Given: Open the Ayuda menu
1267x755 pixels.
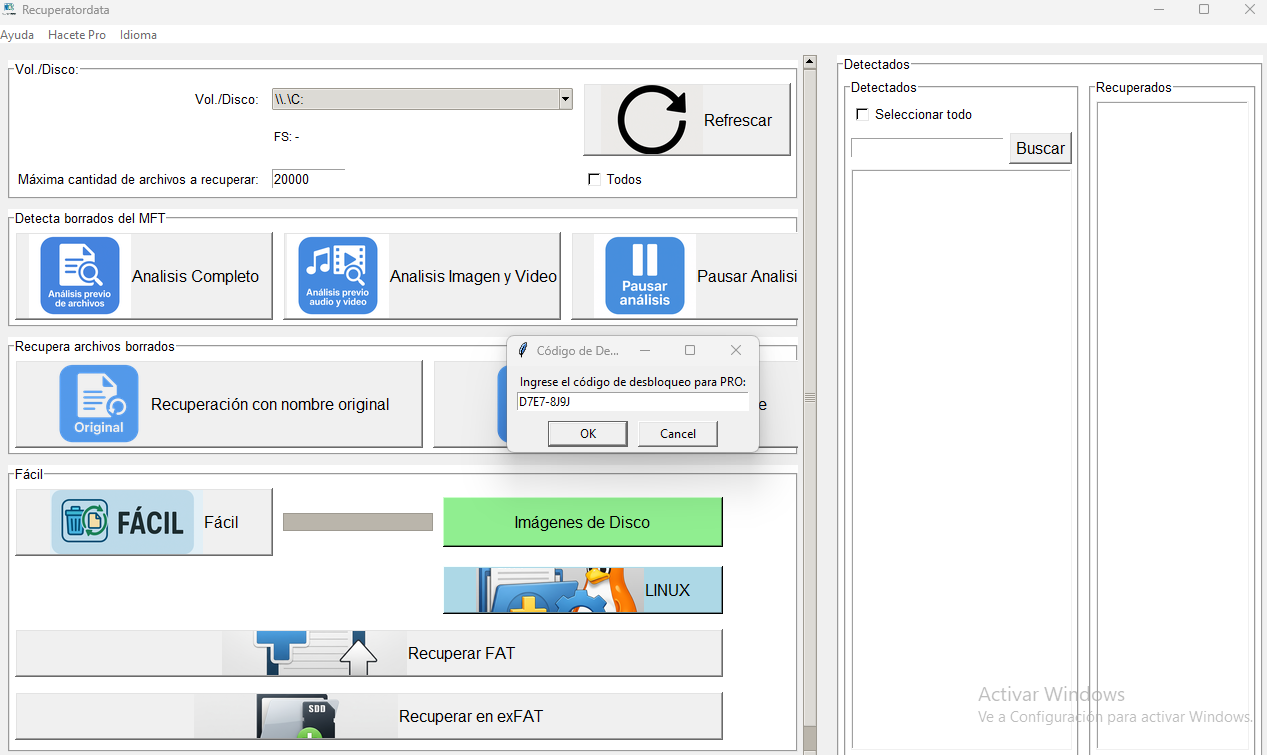Looking at the screenshot, I should pos(17,35).
